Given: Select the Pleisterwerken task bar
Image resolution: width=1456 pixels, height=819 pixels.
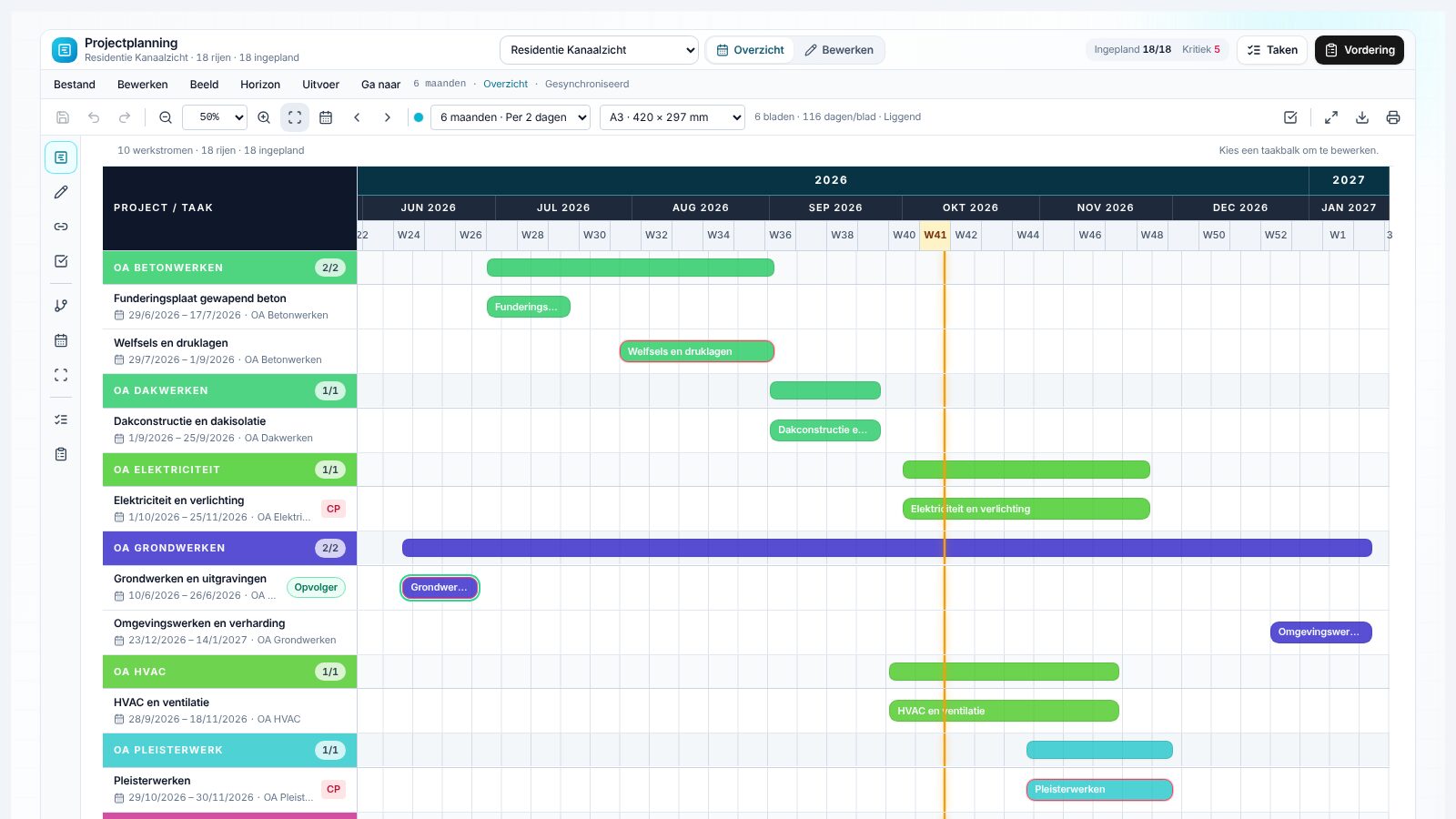Looking at the screenshot, I should (x=1099, y=790).
